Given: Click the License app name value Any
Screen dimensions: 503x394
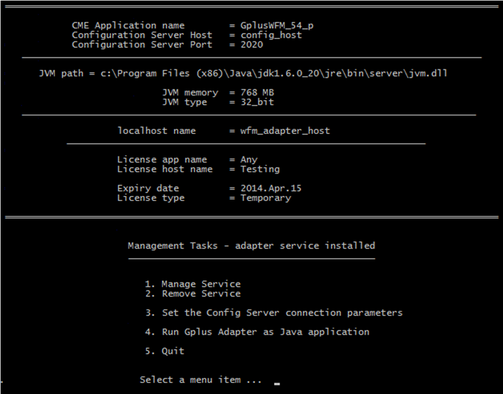Looking at the screenshot, I should click(249, 160).
